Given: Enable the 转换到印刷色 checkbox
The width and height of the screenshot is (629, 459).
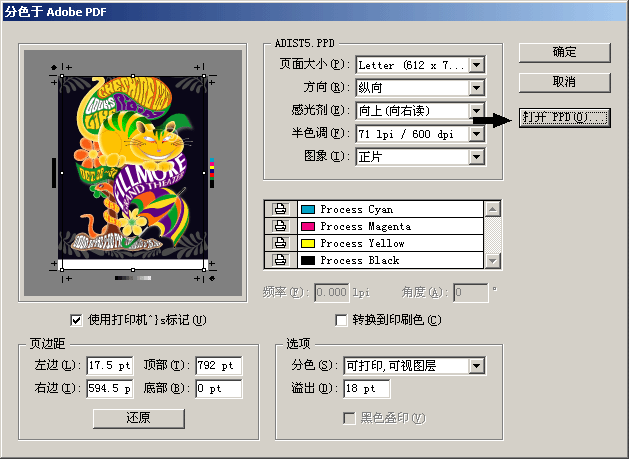Looking at the screenshot, I should point(341,320).
